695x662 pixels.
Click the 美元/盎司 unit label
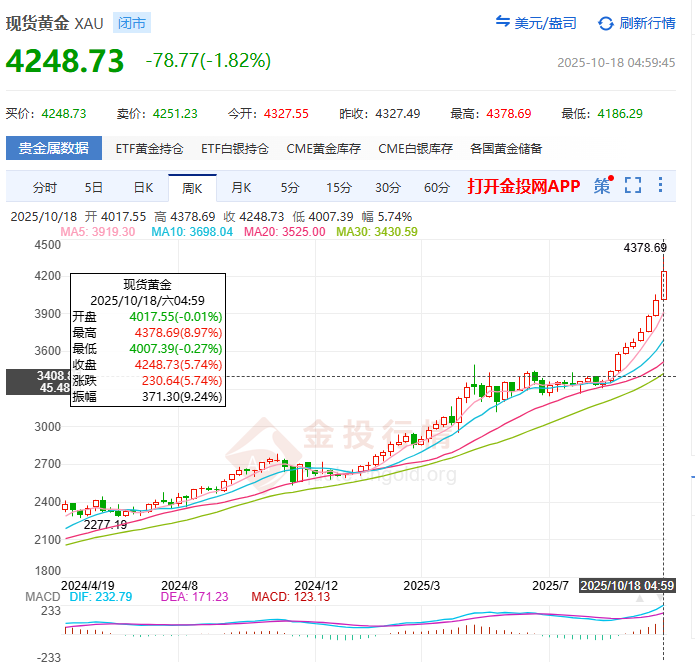(546, 23)
